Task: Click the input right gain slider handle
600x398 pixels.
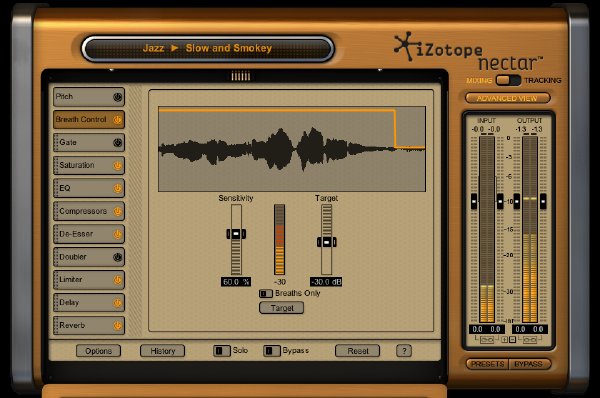Action: click(x=500, y=201)
